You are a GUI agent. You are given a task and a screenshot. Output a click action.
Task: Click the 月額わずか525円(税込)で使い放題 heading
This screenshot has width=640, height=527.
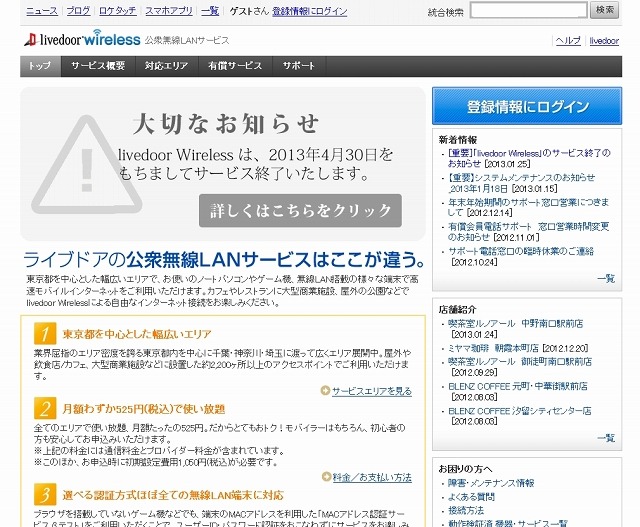[144, 409]
